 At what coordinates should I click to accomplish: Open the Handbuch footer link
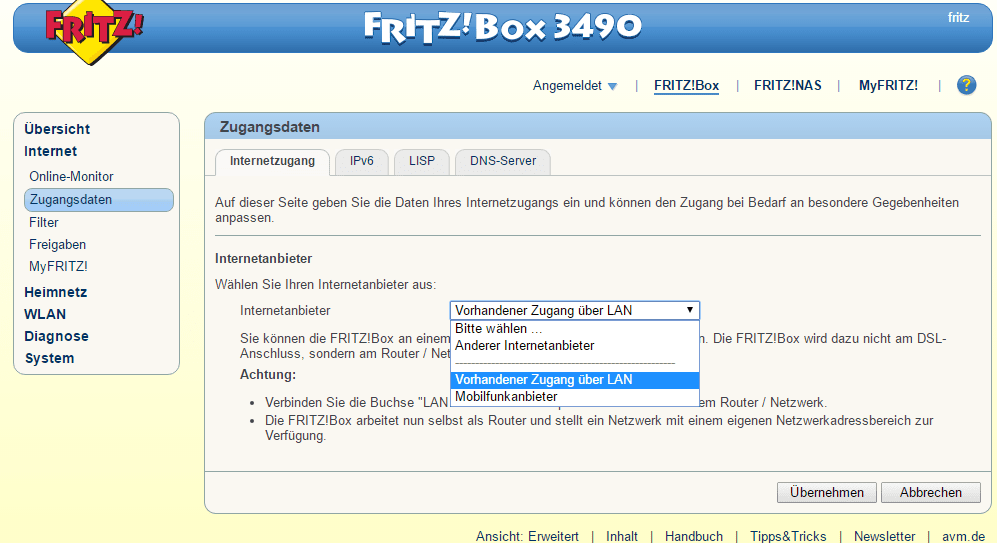[x=693, y=536]
